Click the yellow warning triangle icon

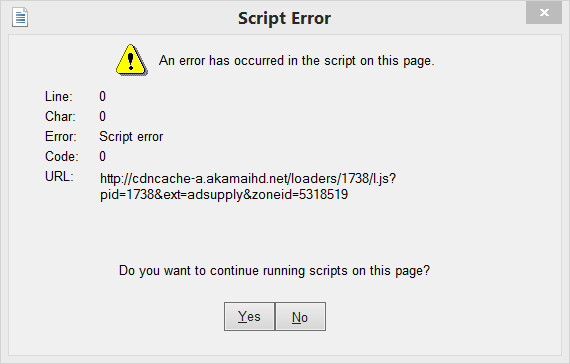(x=132, y=60)
